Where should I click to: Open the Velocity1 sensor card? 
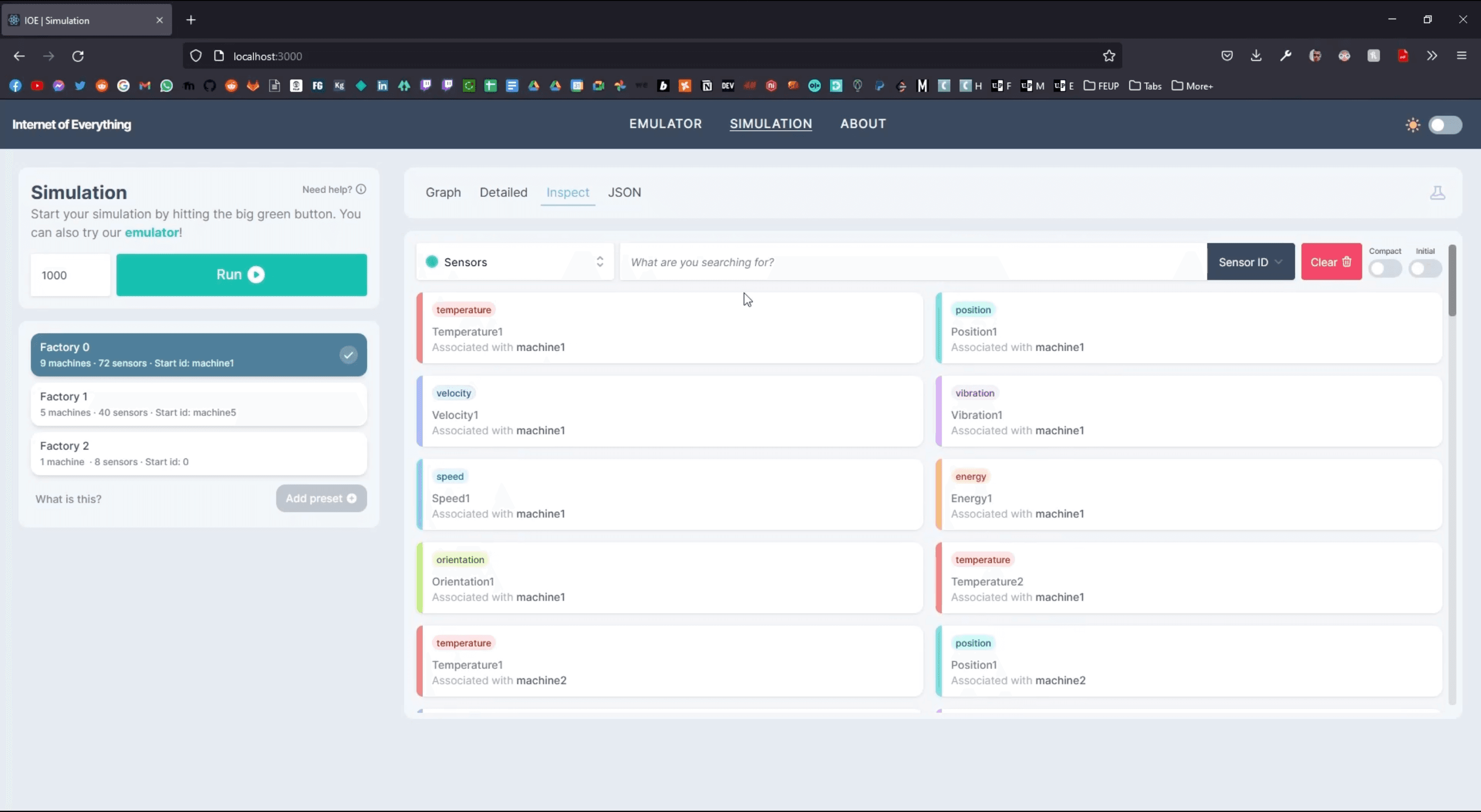[670, 411]
